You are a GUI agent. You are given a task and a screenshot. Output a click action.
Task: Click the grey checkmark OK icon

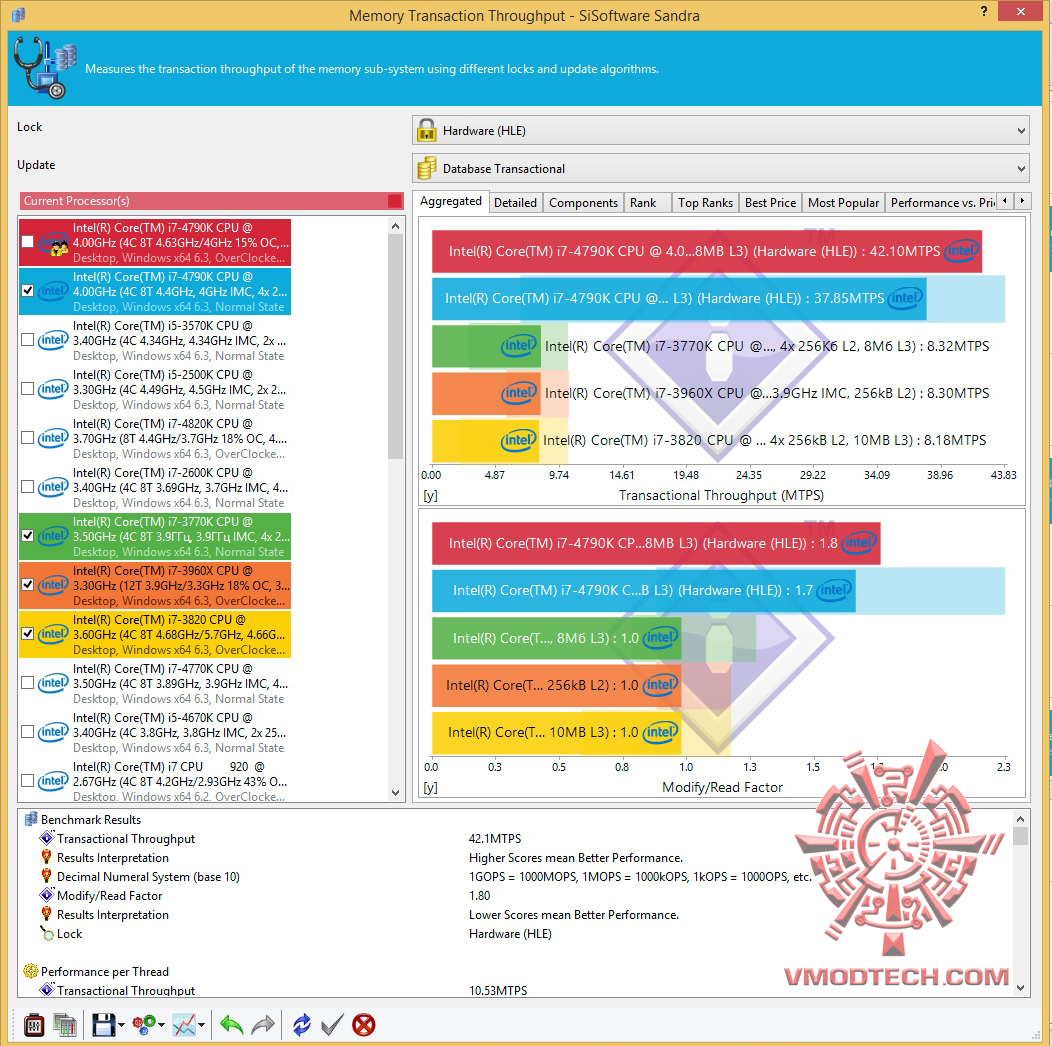(332, 1025)
